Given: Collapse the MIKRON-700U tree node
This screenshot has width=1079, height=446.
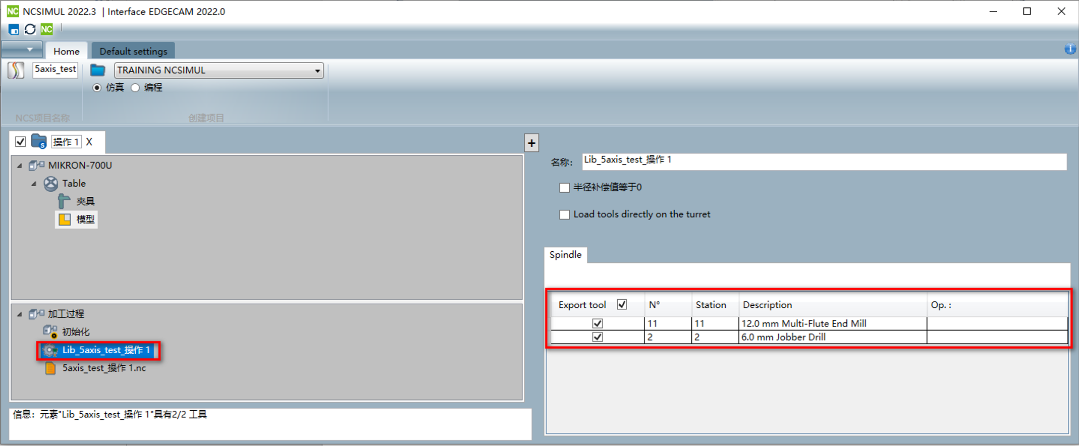Looking at the screenshot, I should tap(21, 166).
